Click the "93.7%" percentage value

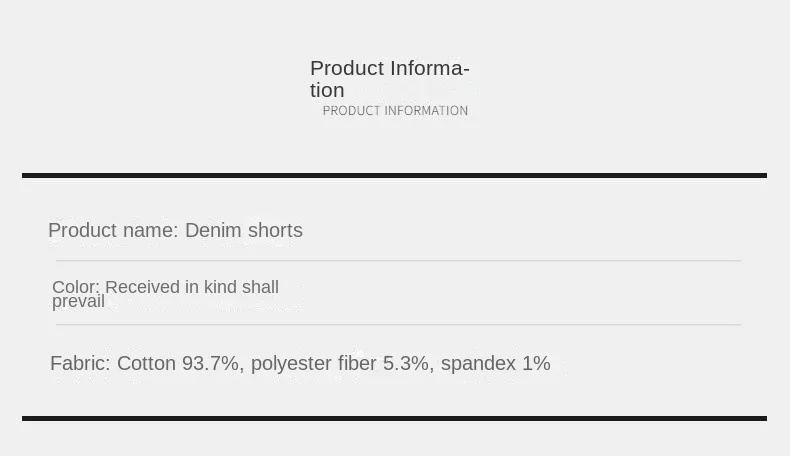coord(210,364)
